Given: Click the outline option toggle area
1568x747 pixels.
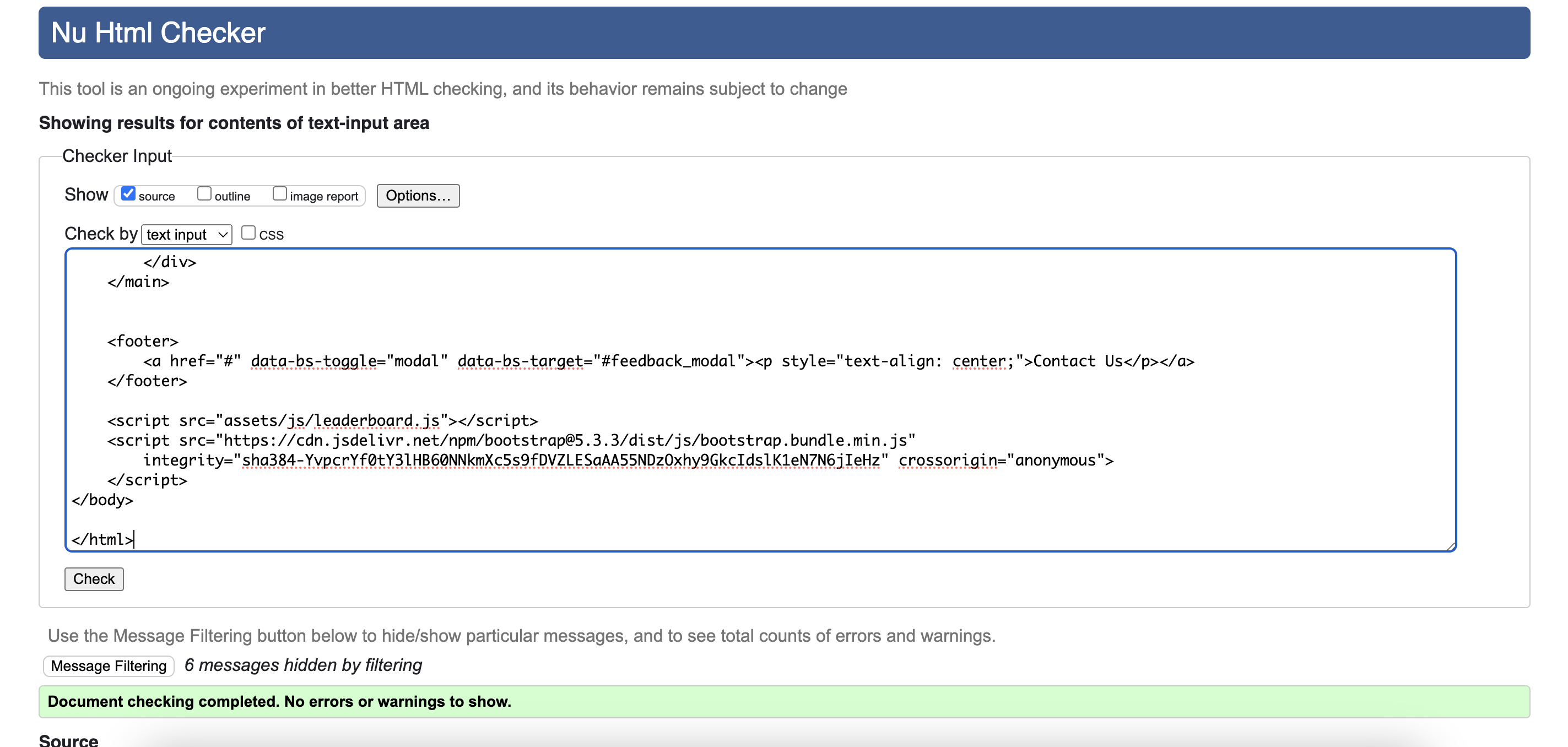Looking at the screenshot, I should tap(204, 195).
